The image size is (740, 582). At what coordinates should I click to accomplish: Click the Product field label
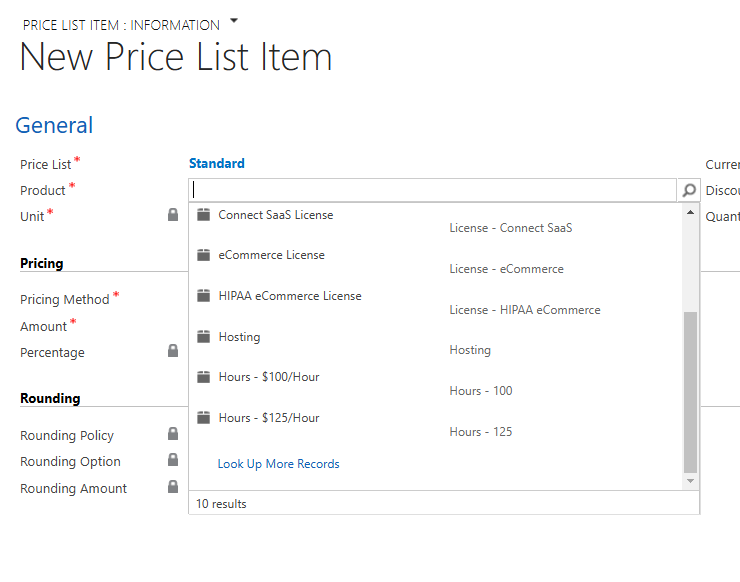pos(42,191)
